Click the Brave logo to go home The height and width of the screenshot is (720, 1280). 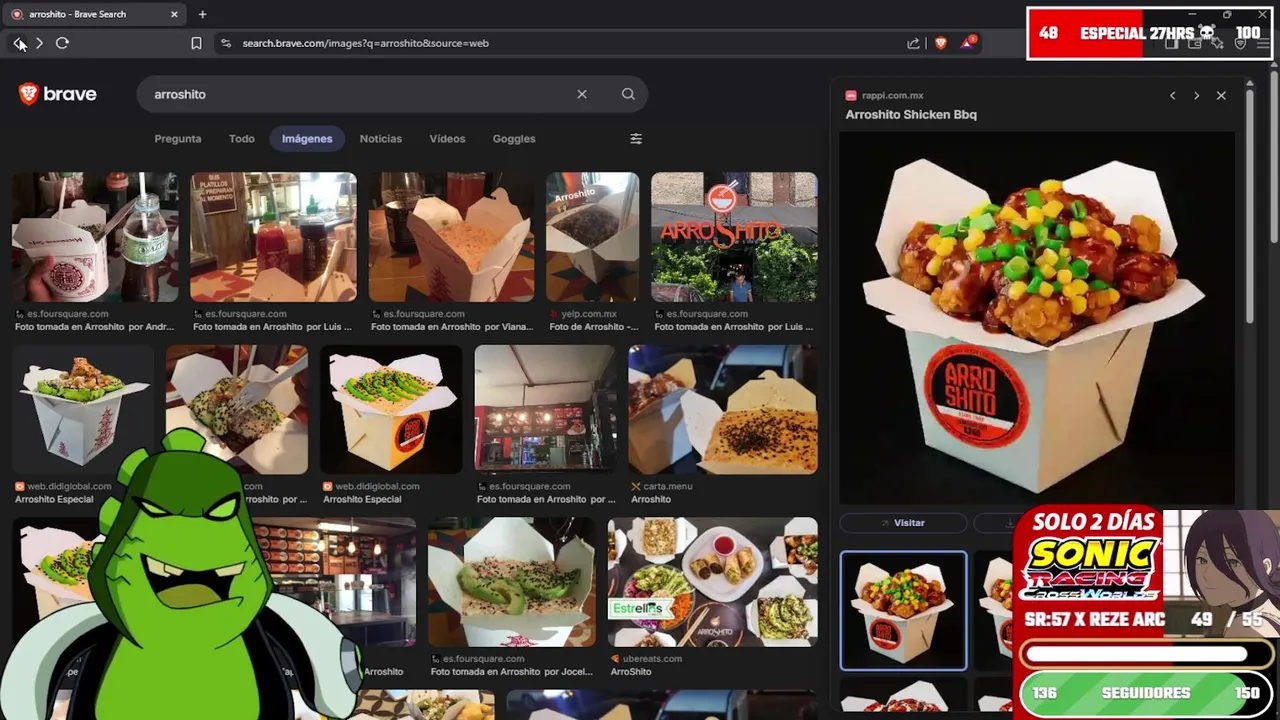(57, 94)
